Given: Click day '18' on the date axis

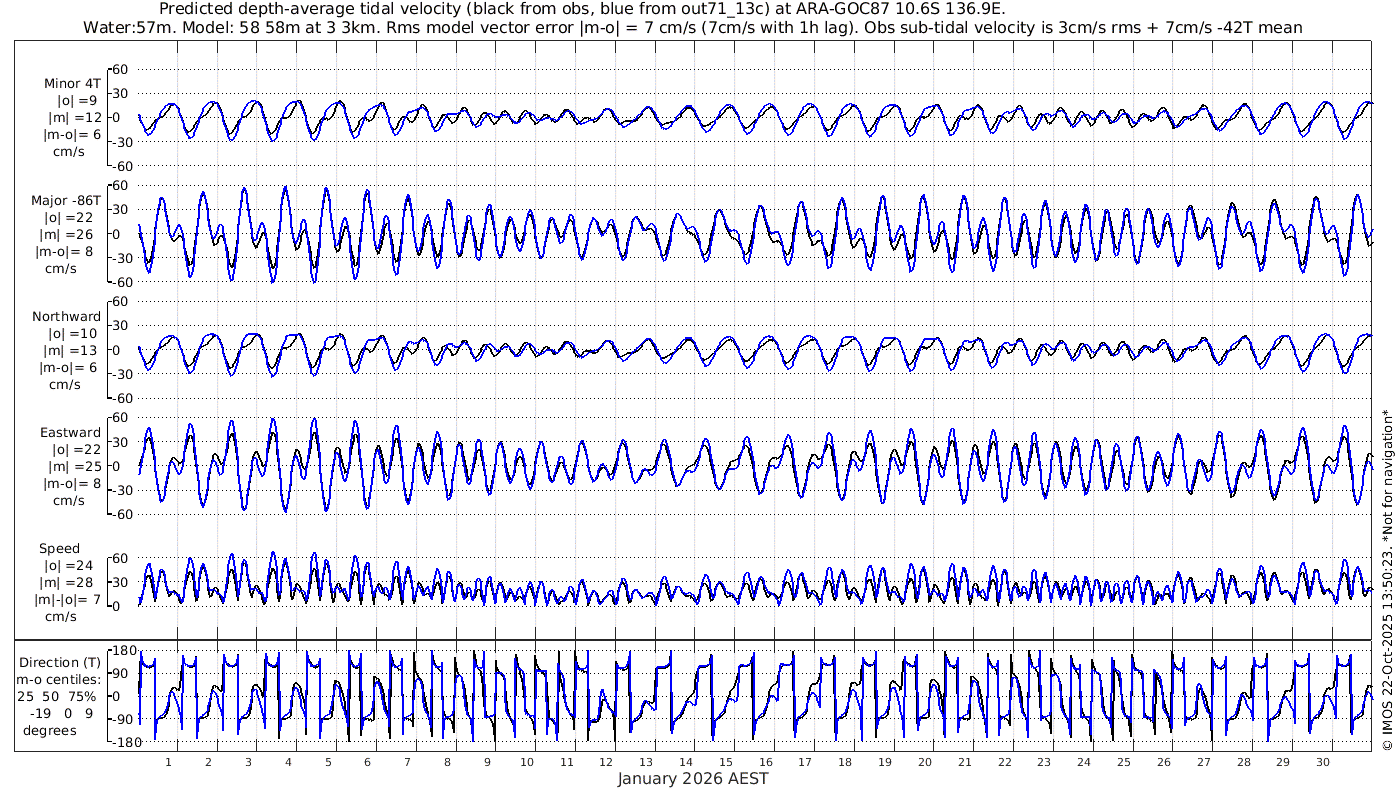Looking at the screenshot, I should point(846,761).
